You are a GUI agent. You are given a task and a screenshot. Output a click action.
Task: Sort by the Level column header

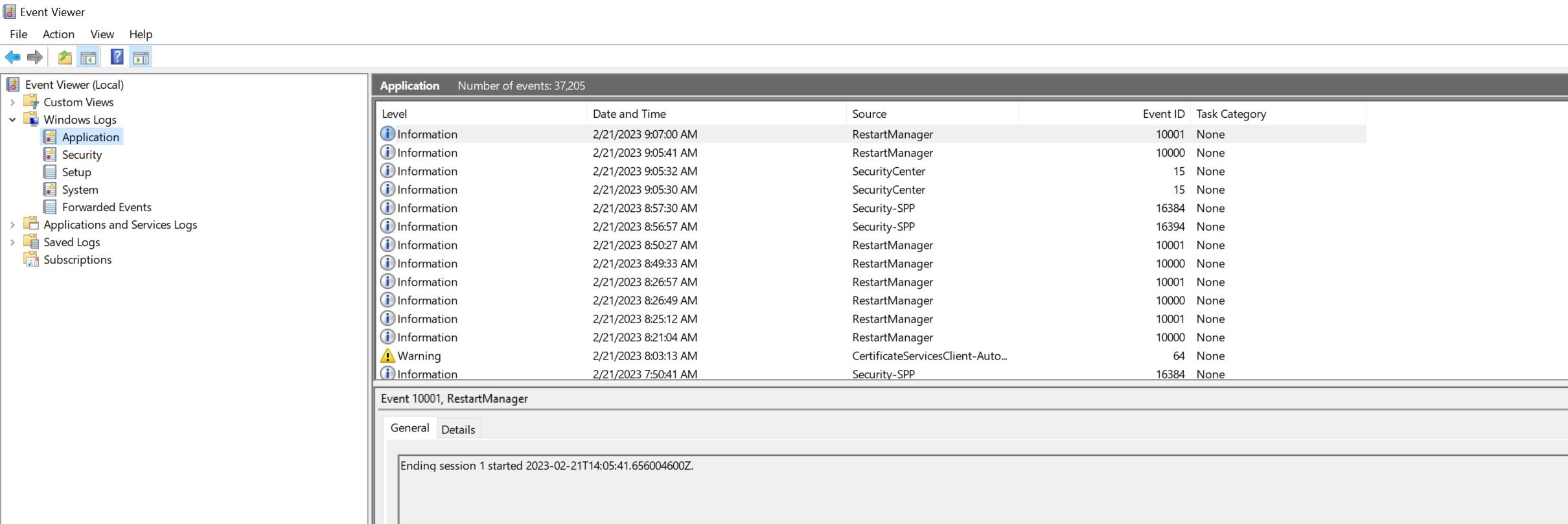(481, 114)
